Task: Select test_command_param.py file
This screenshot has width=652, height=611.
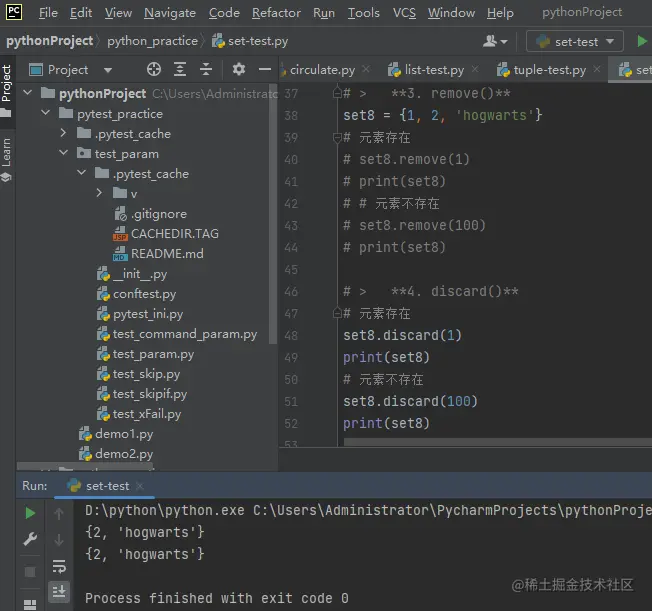Action: 177,334
